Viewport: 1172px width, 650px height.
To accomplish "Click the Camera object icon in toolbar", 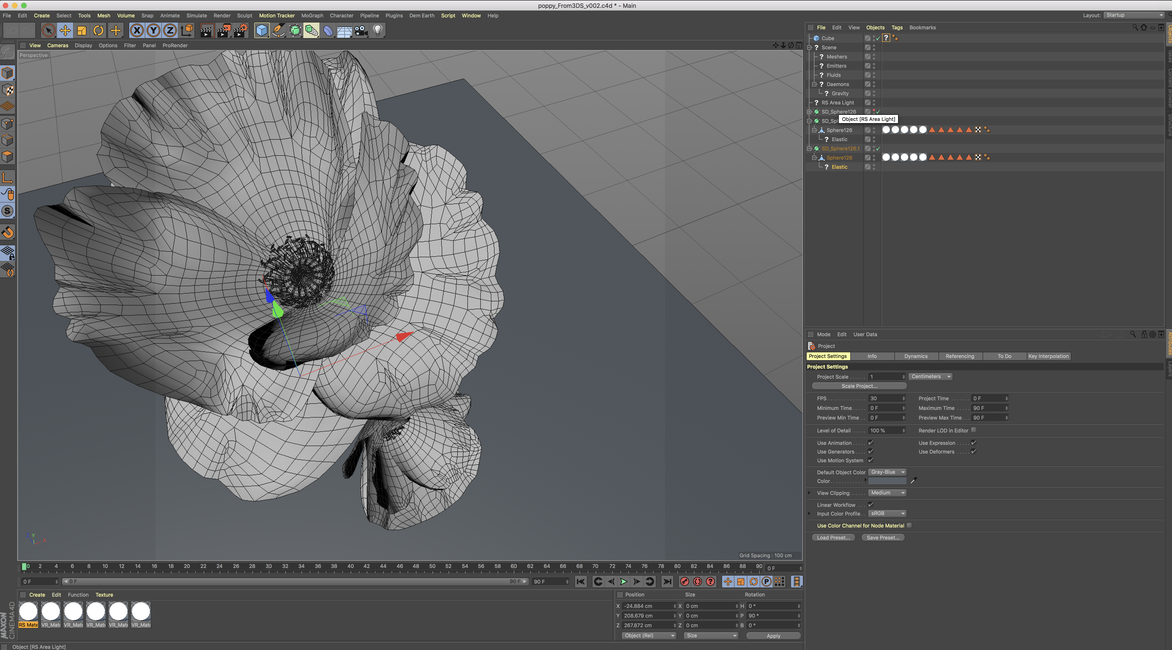I will 360,31.
